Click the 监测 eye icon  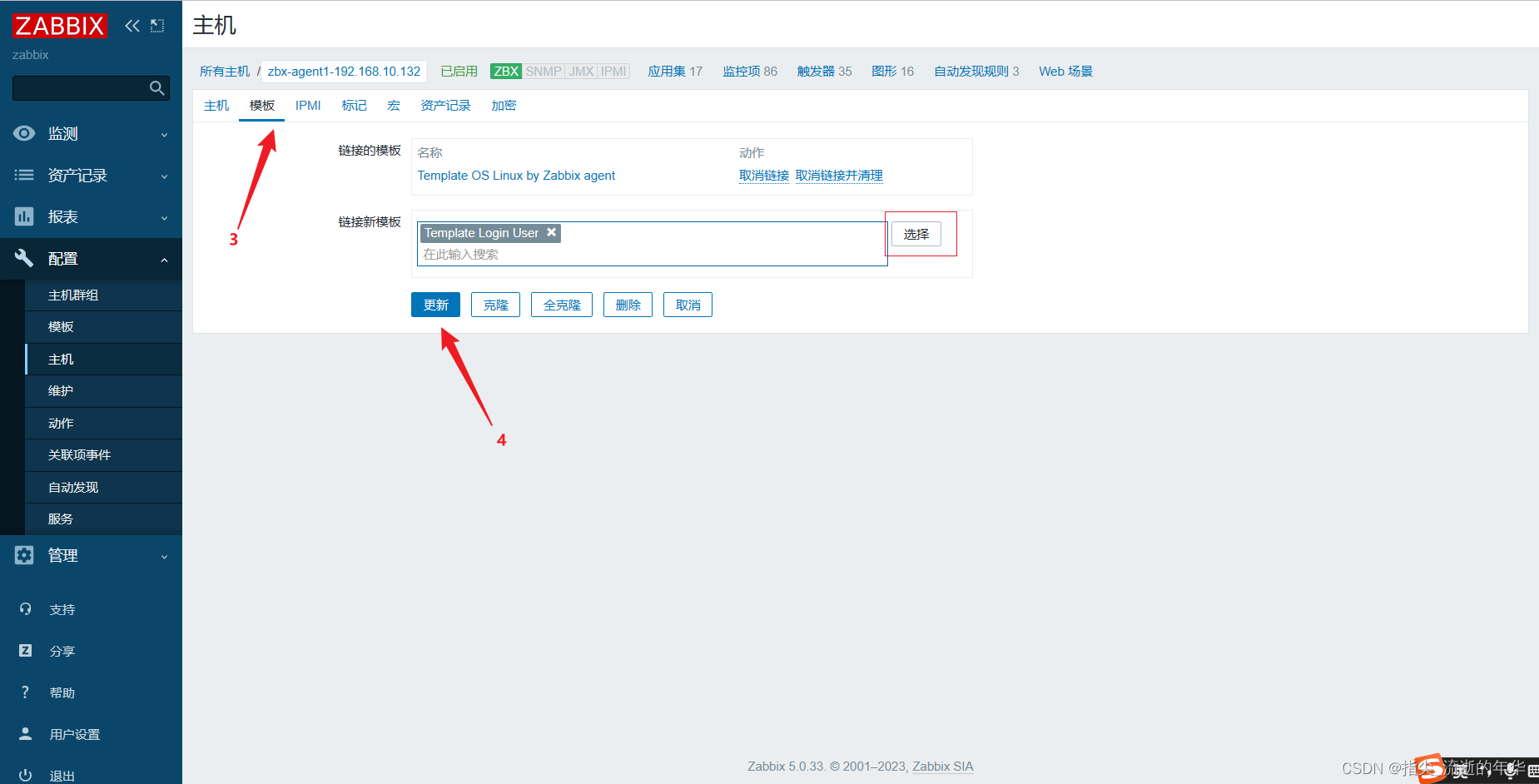(24, 133)
